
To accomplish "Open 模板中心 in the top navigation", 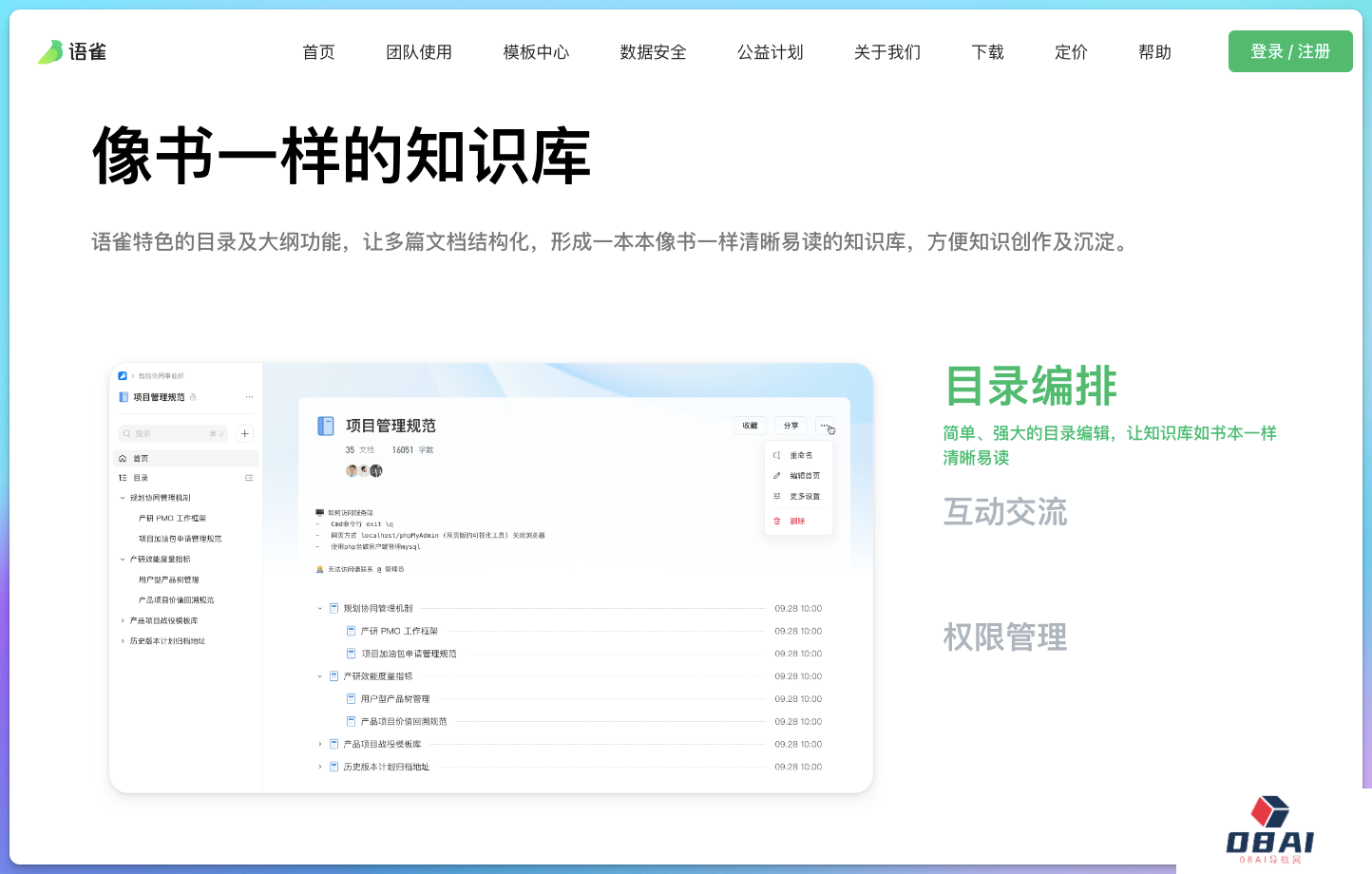I will (x=536, y=52).
